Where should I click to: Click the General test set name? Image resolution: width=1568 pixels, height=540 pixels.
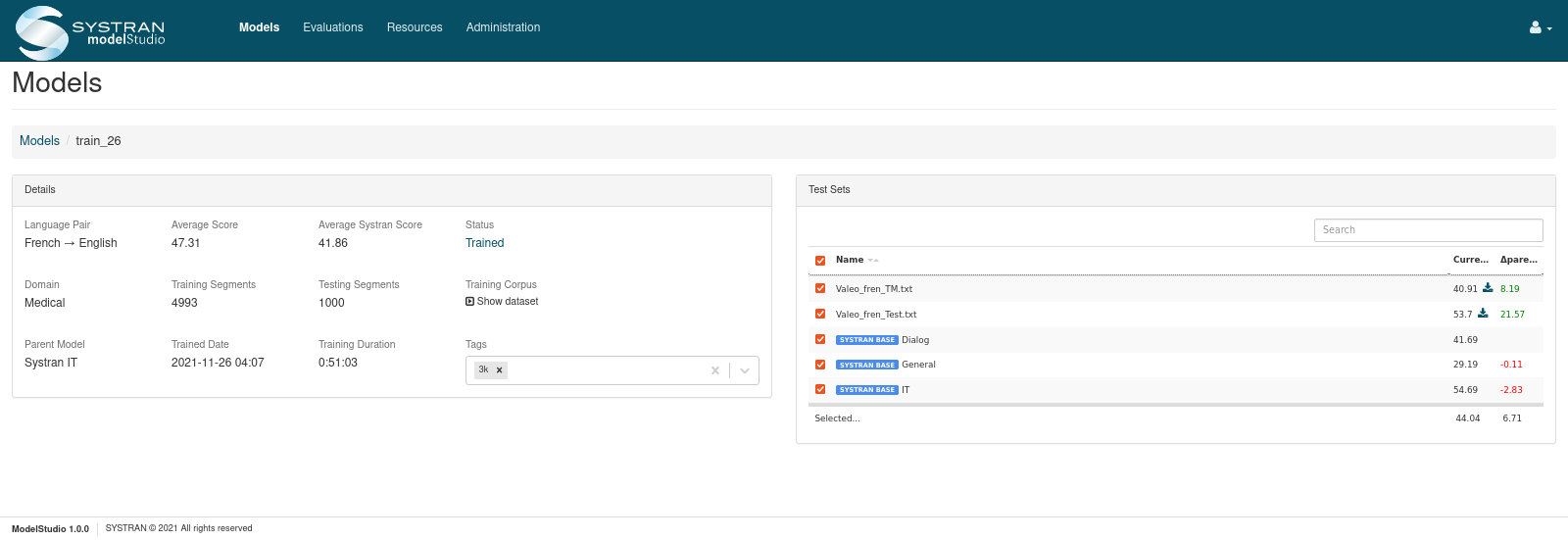point(919,365)
